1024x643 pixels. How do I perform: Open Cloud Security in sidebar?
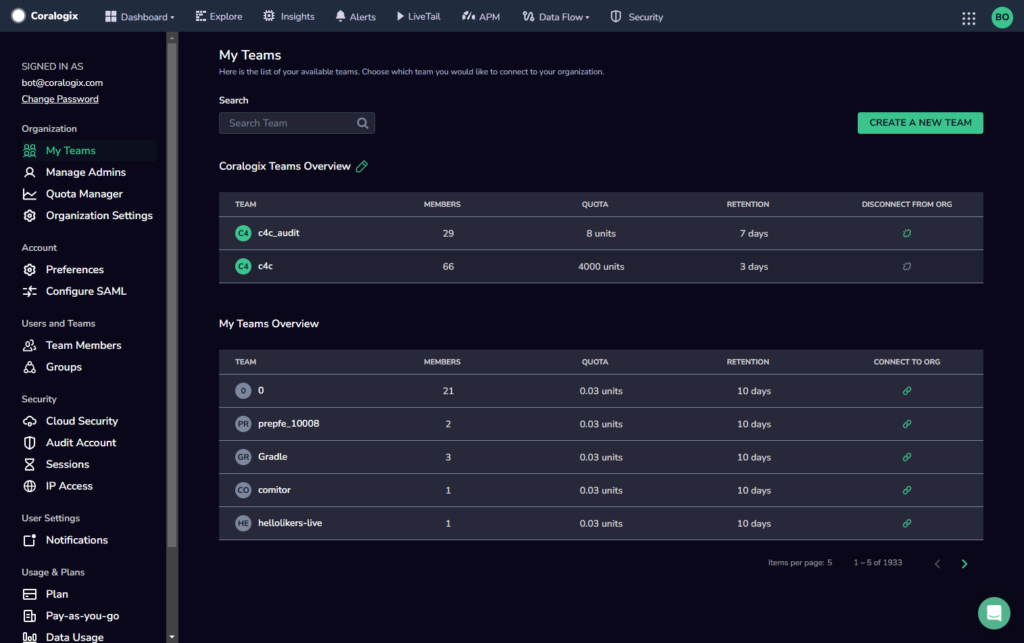70,421
